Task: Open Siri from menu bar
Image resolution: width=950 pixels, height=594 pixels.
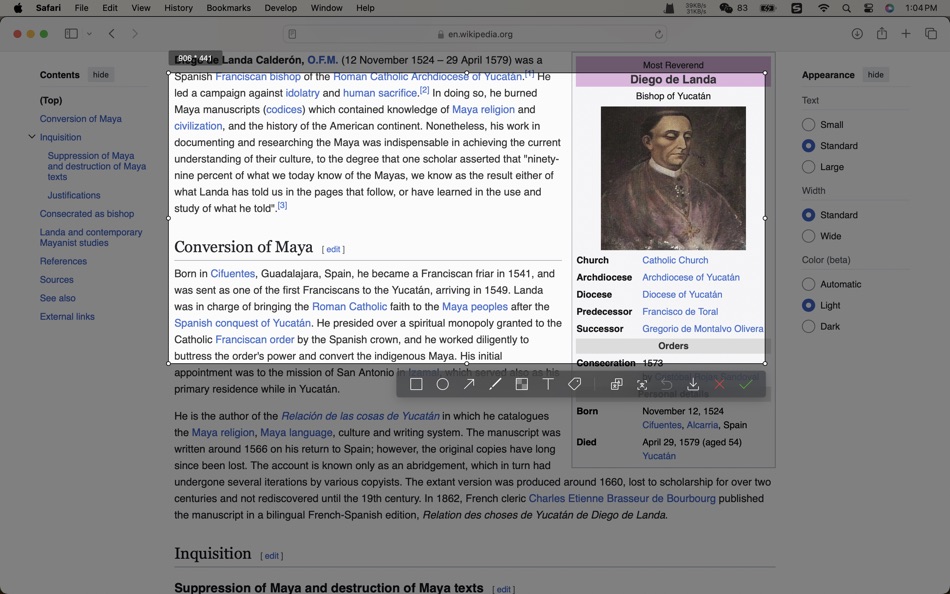Action: (889, 8)
